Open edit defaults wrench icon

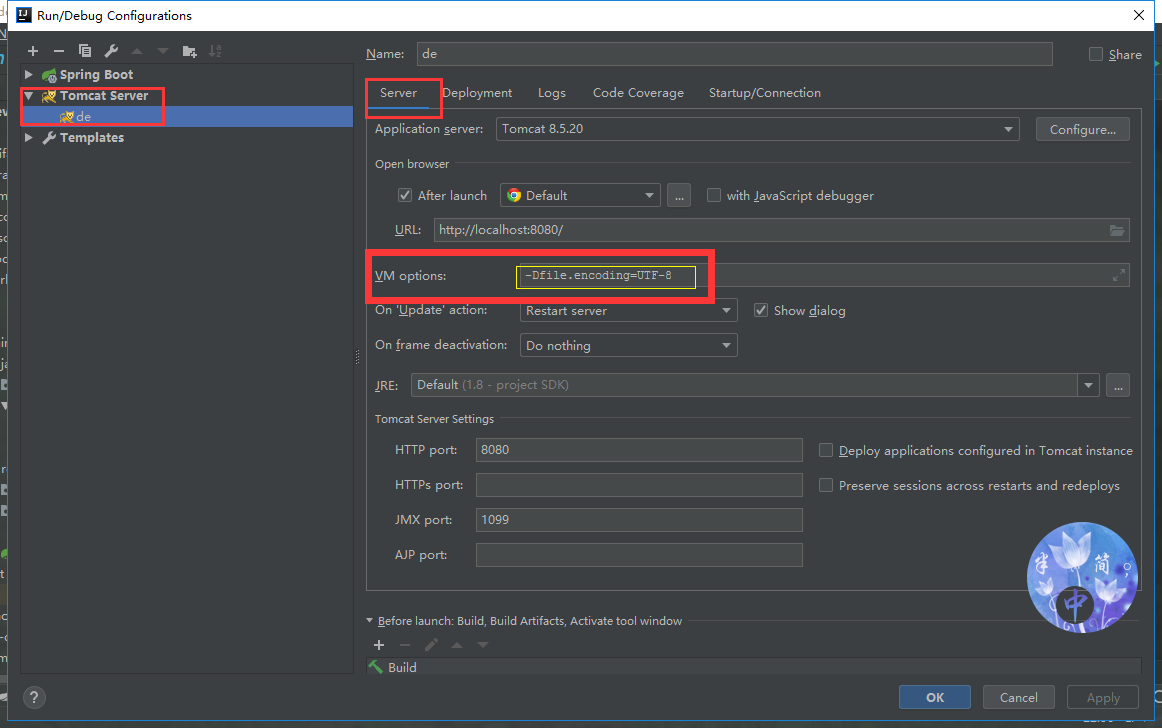point(111,51)
